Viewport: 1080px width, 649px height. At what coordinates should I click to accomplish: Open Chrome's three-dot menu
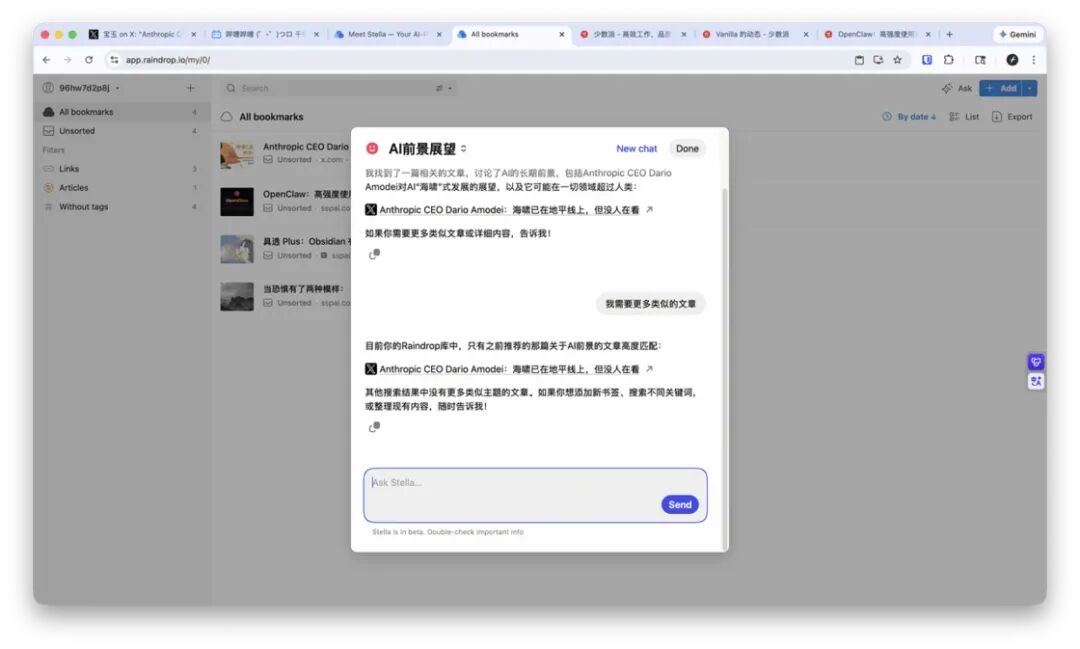(1033, 60)
